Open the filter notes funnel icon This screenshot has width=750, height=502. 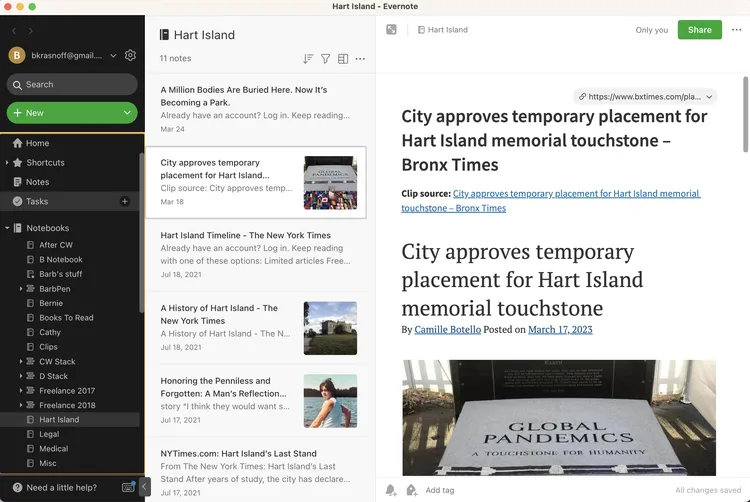coord(325,59)
